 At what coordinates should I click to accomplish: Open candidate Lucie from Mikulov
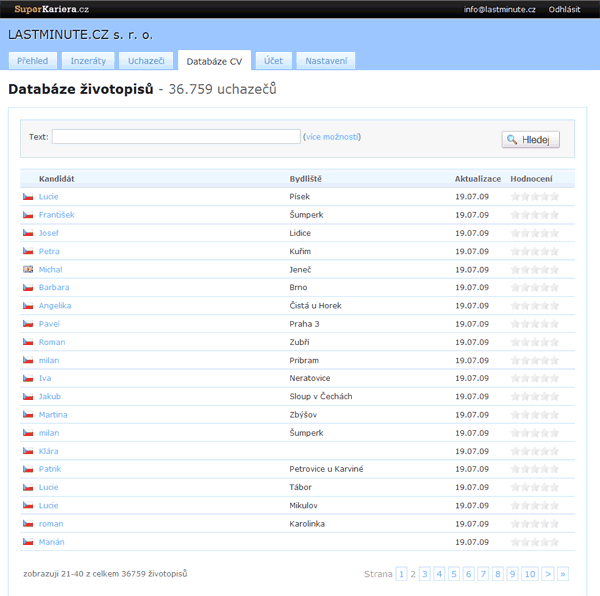coord(49,505)
